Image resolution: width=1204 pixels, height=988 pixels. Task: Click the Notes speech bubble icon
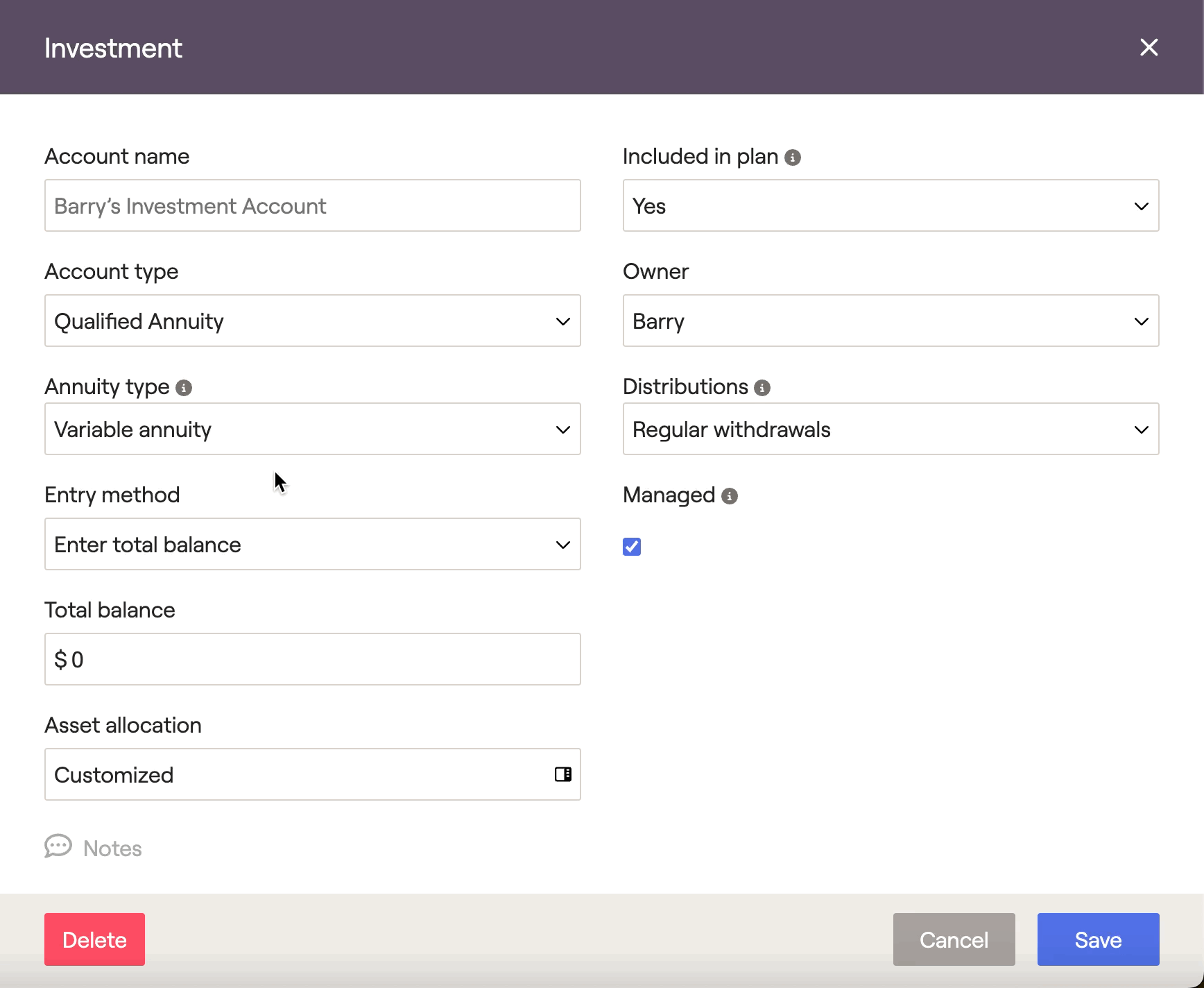pos(58,846)
